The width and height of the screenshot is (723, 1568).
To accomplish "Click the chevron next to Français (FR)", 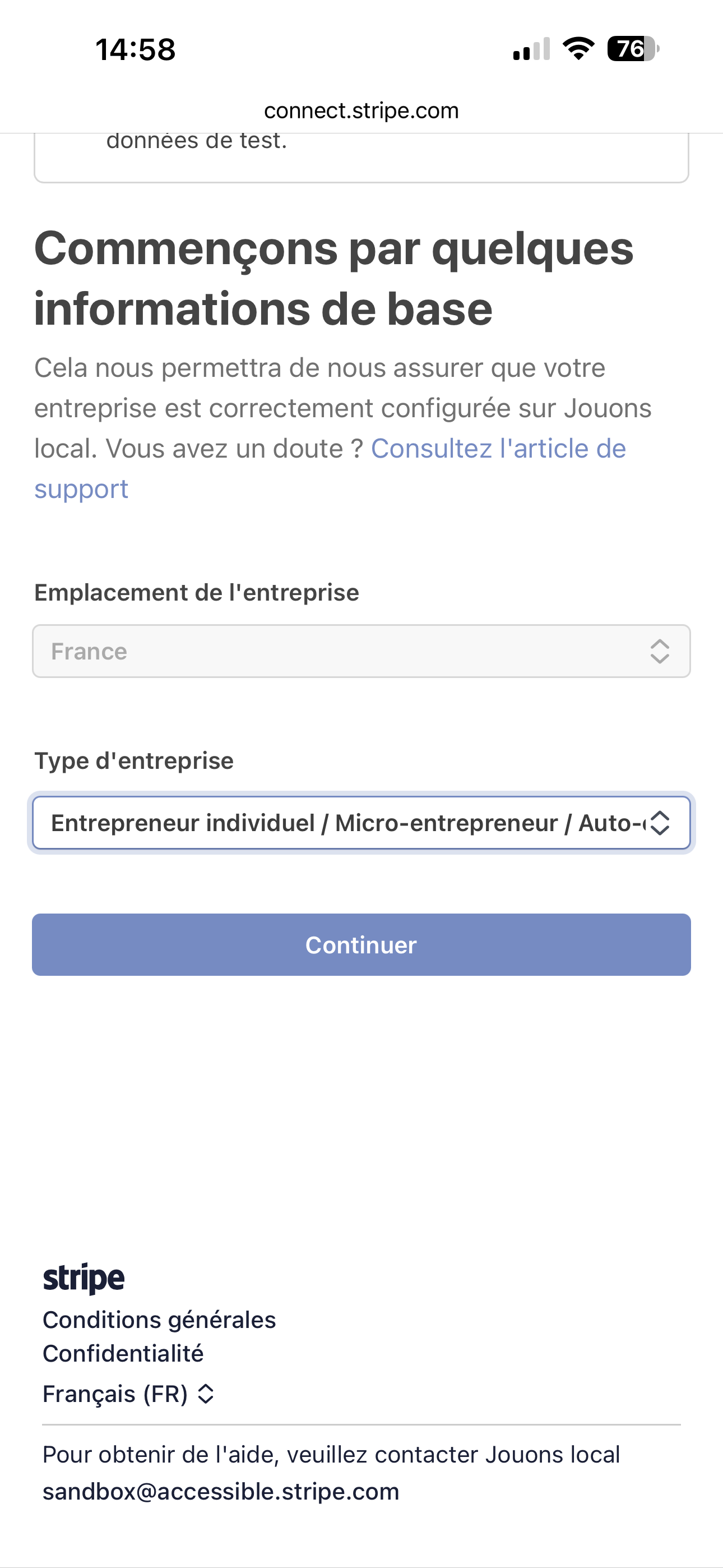I will (x=206, y=1393).
